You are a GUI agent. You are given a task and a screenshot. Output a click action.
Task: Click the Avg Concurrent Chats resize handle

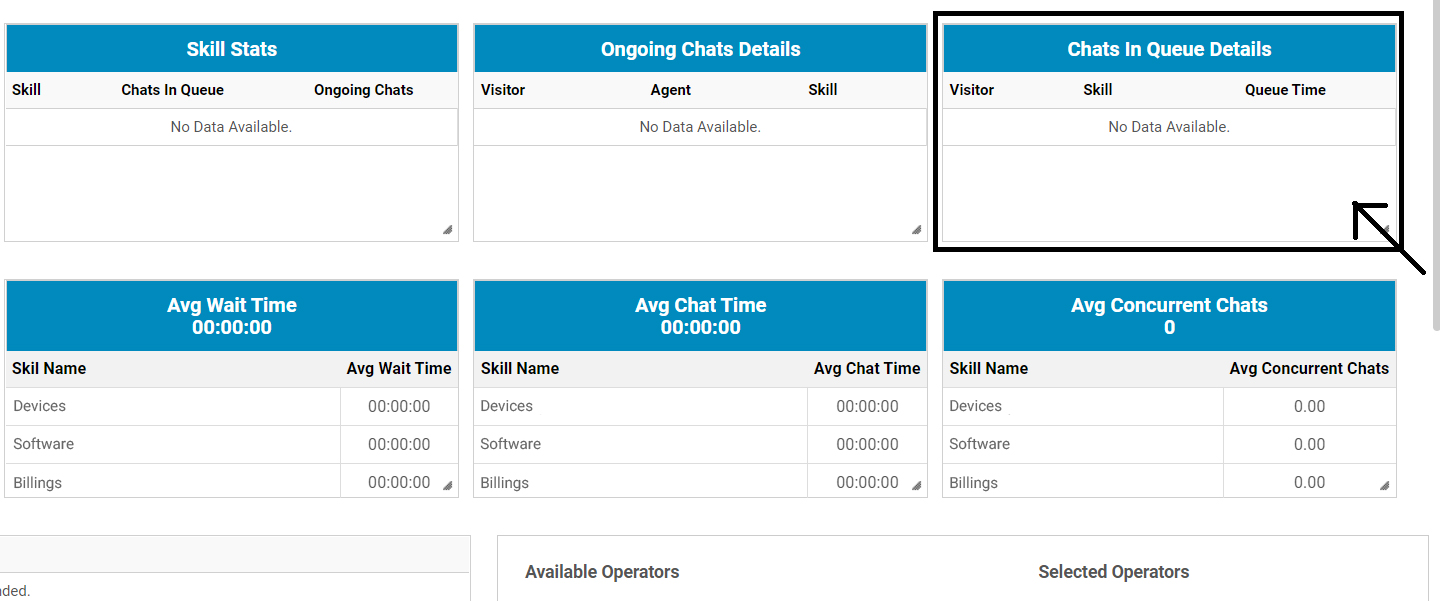1385,486
